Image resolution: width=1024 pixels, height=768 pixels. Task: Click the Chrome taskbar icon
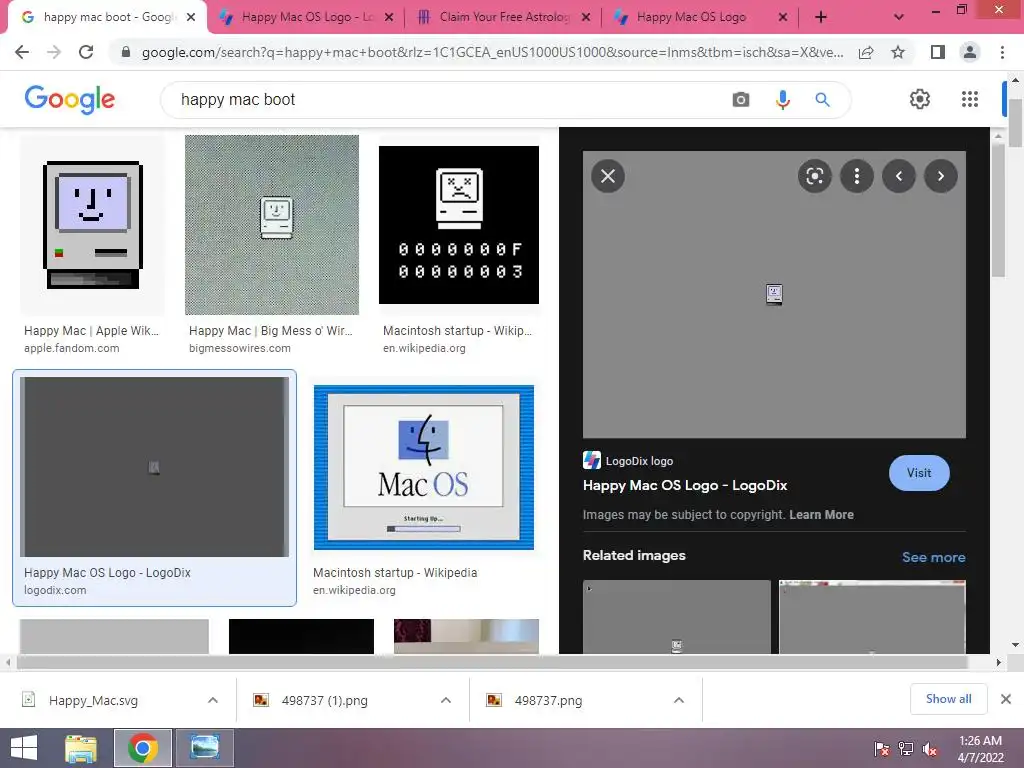[143, 748]
